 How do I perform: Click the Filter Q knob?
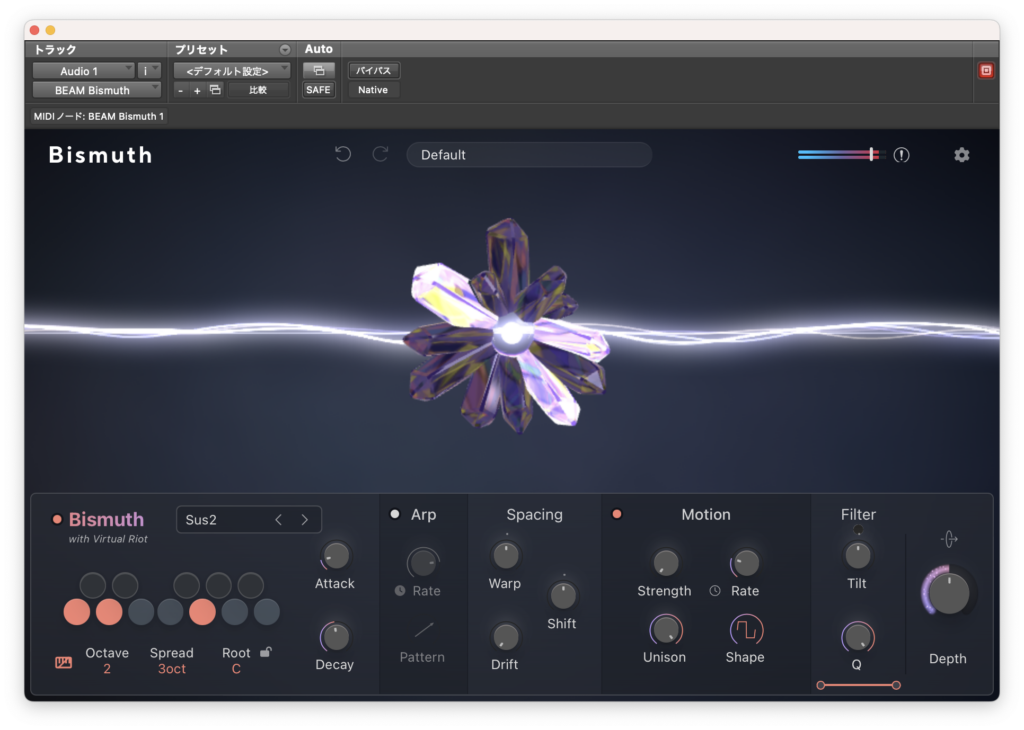click(857, 637)
